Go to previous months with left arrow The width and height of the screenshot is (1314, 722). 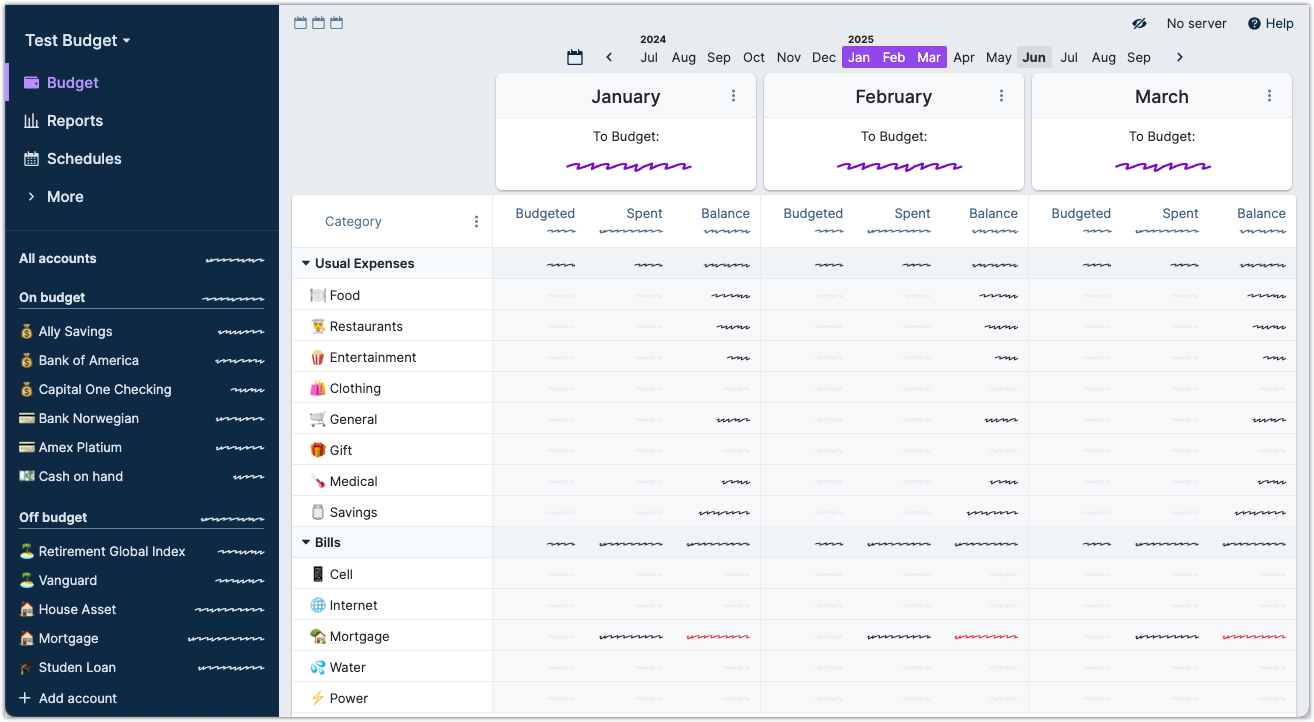tap(609, 57)
